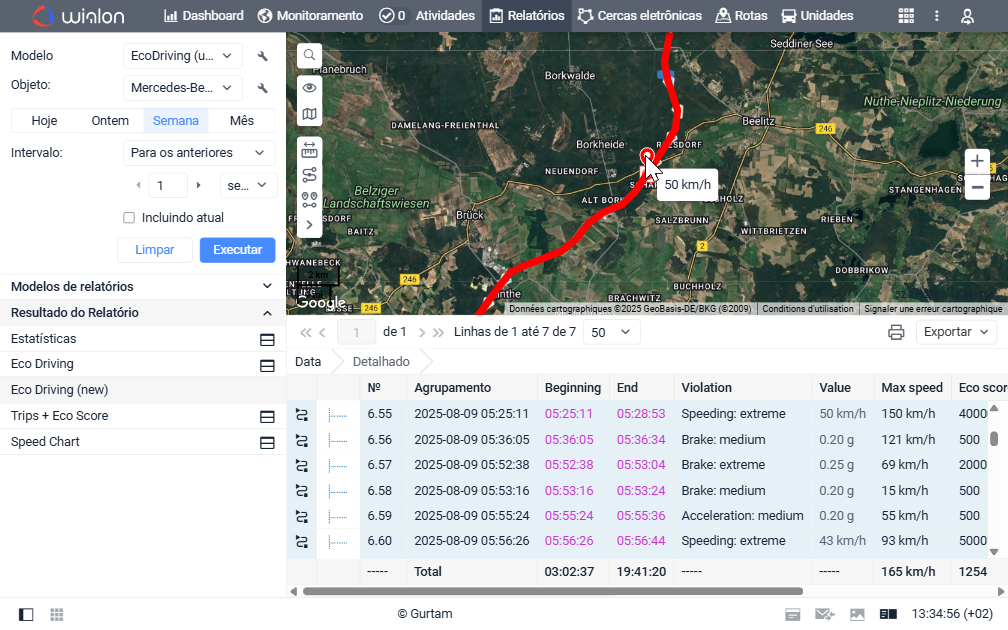
Task: Zoom in on the map
Action: (x=977, y=161)
